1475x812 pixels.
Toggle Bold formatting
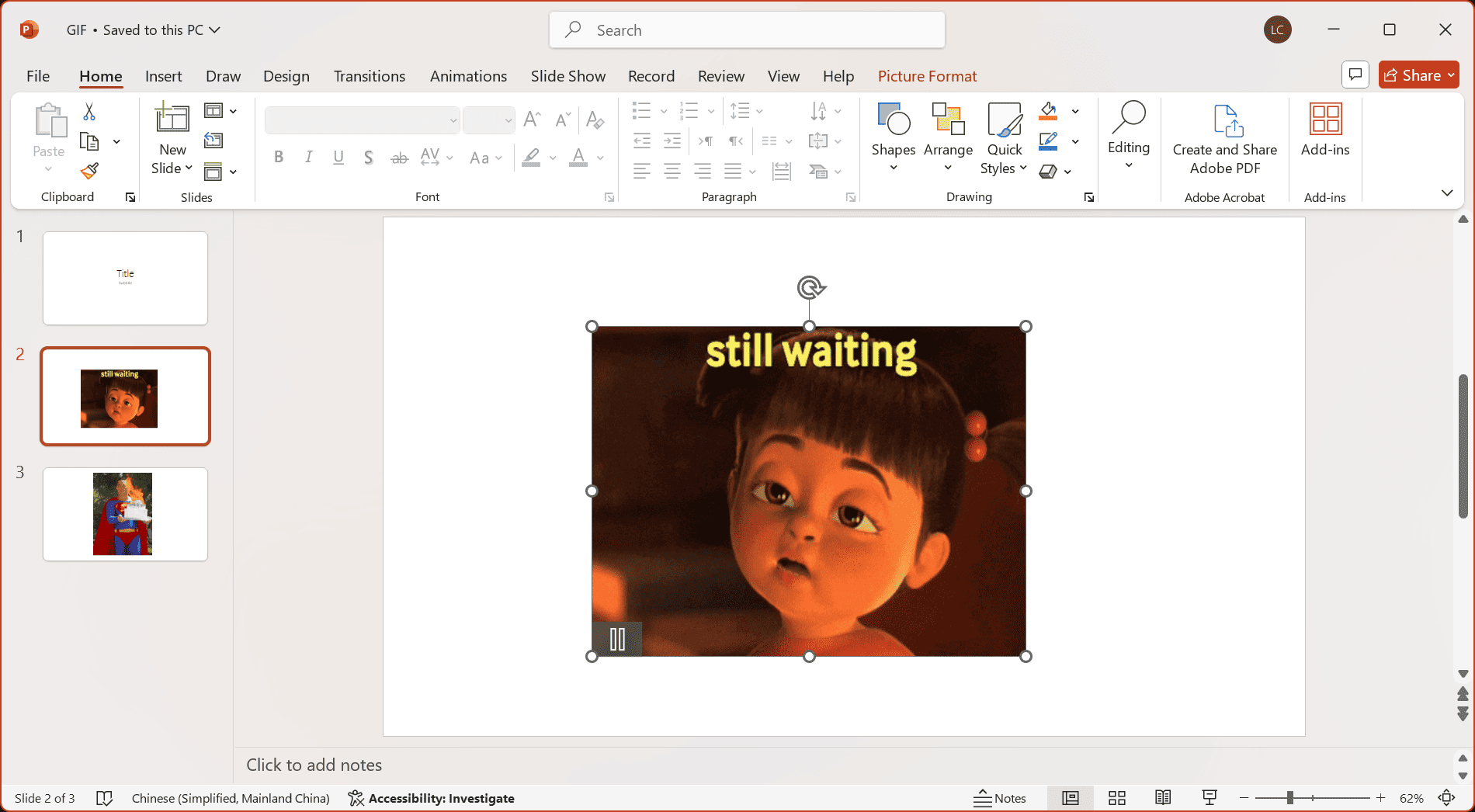point(279,158)
